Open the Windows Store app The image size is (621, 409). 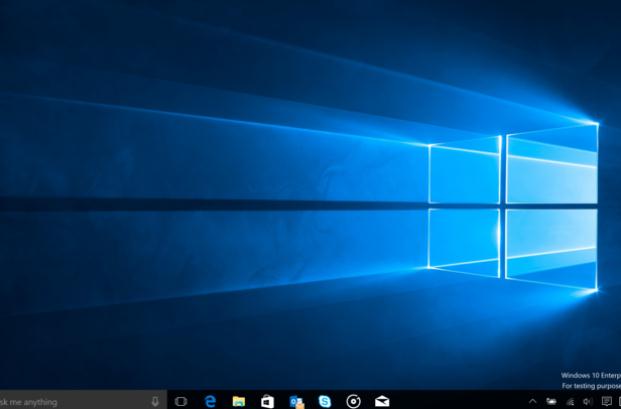pyautogui.click(x=267, y=401)
